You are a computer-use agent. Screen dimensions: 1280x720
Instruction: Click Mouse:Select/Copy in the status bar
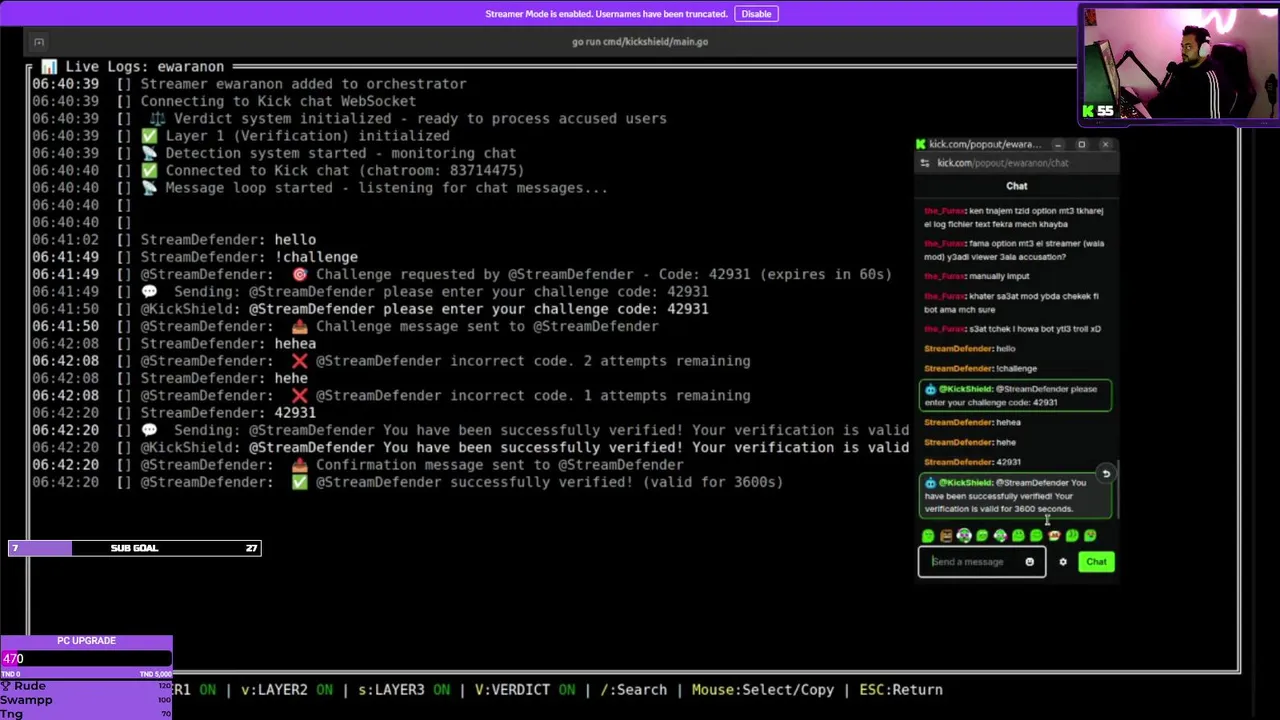click(x=763, y=690)
